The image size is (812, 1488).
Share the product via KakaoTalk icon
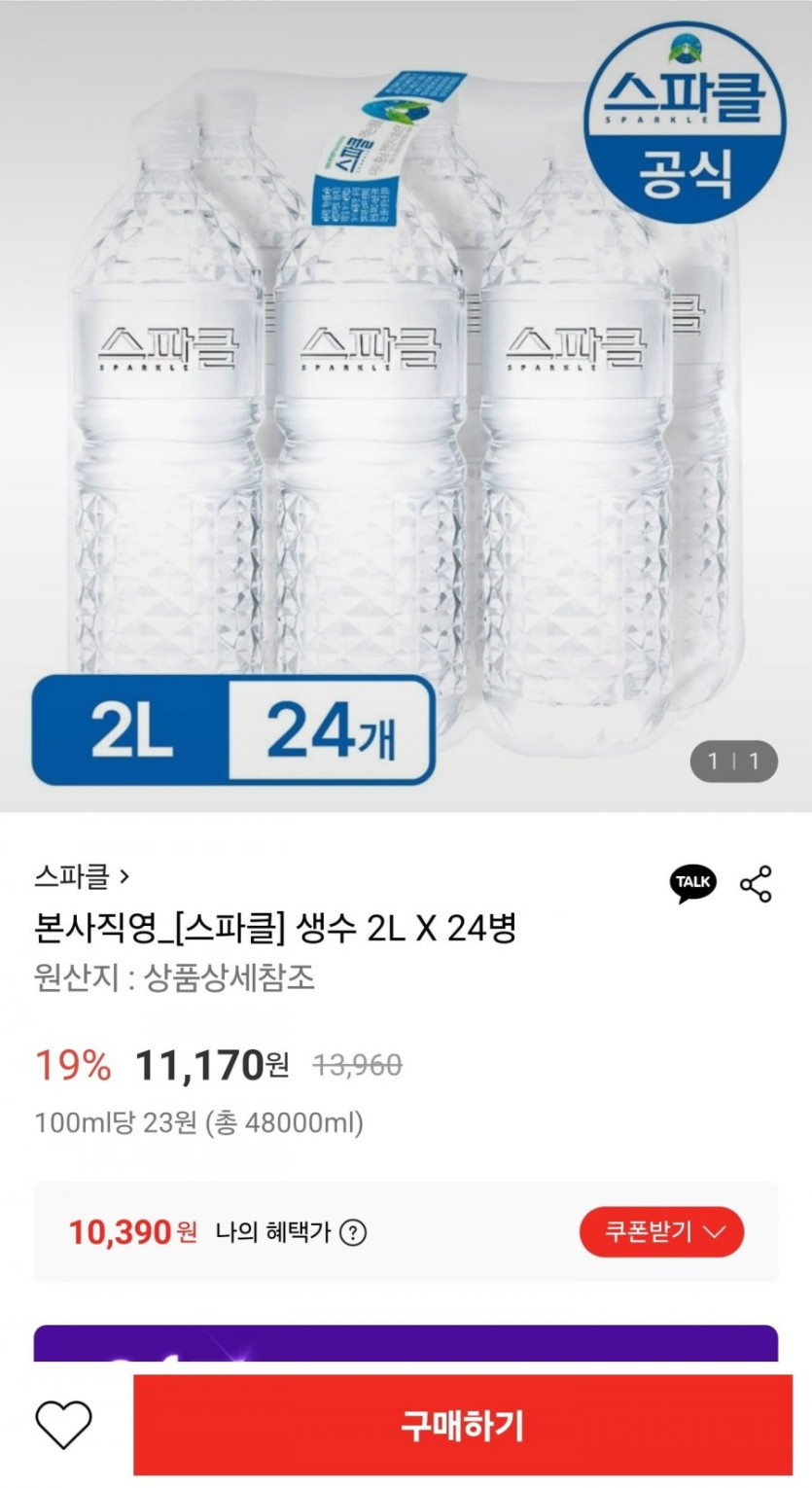click(692, 883)
